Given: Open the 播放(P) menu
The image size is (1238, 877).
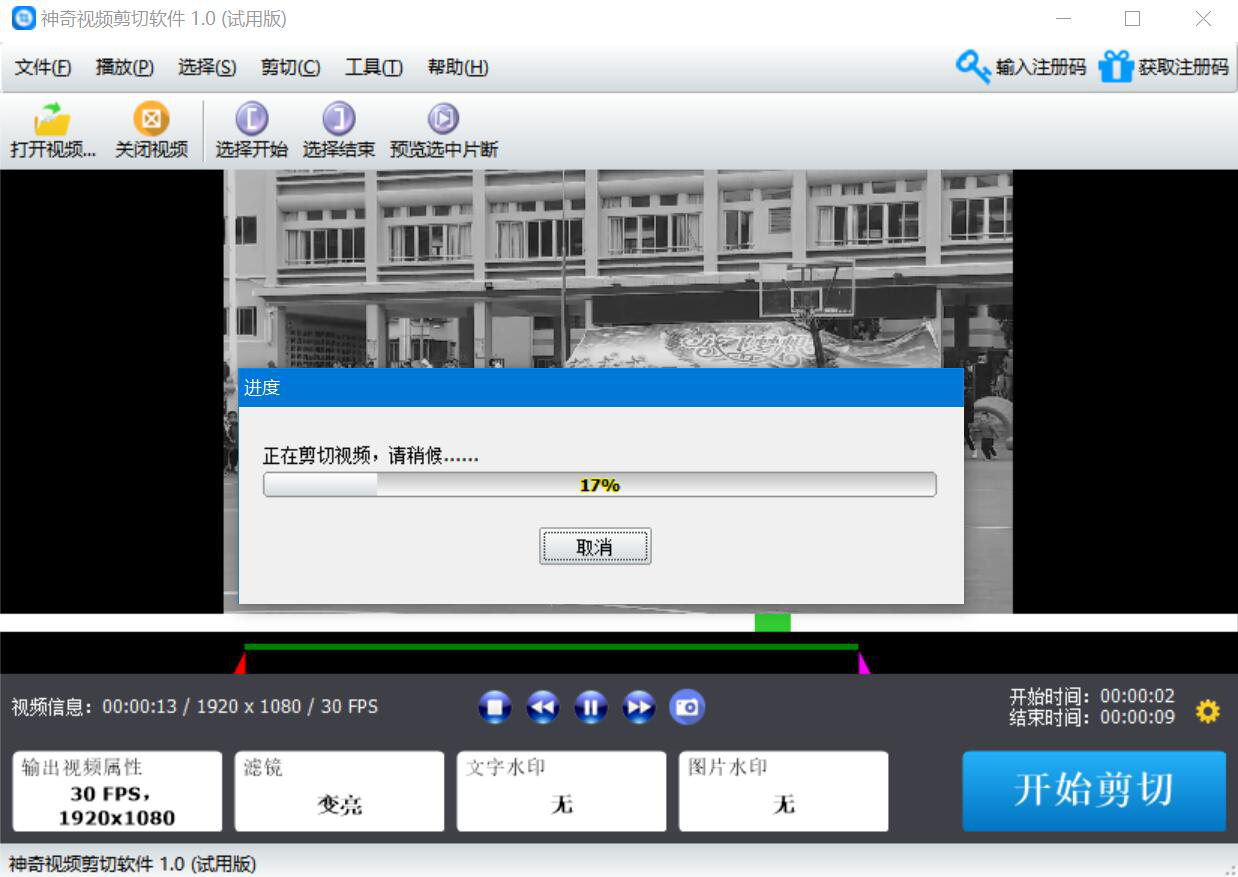Looking at the screenshot, I should point(124,67).
